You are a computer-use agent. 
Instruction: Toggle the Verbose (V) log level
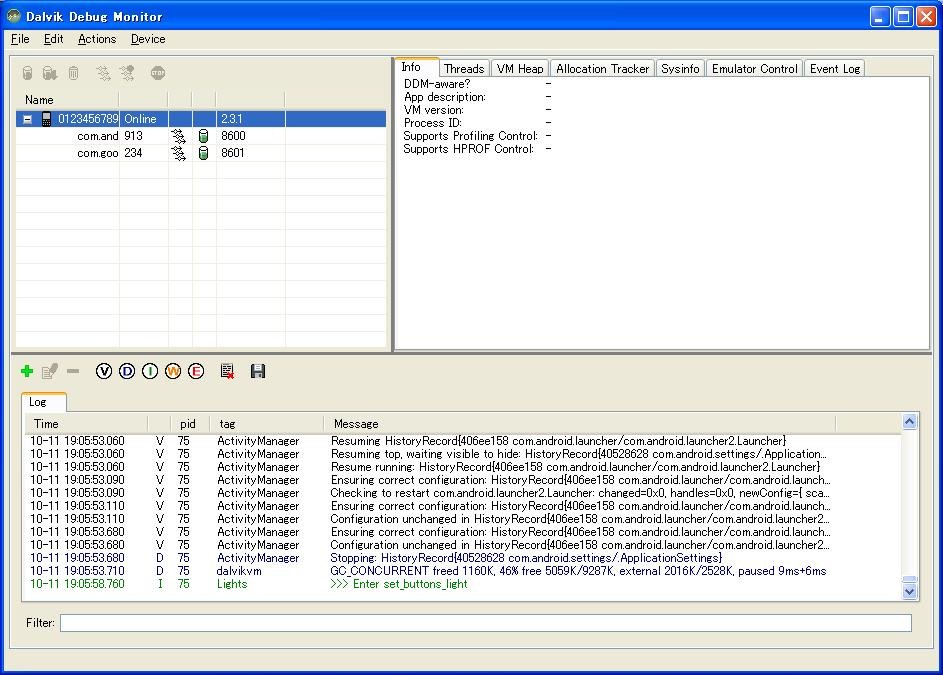(104, 371)
